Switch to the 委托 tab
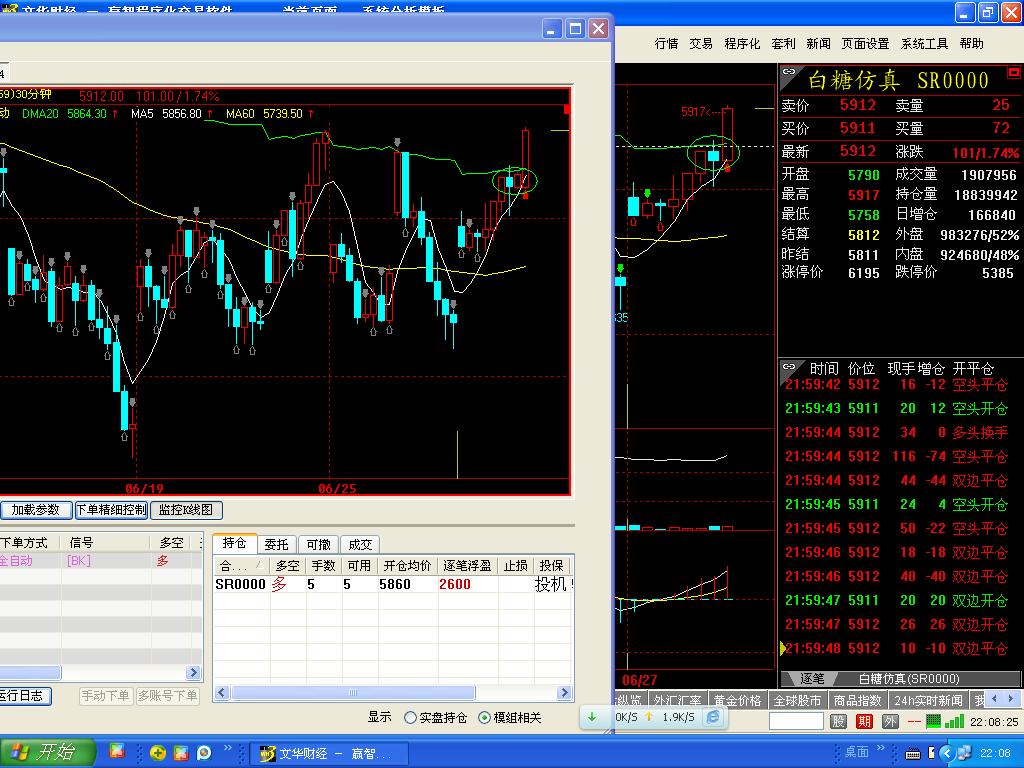The height and width of the screenshot is (768, 1024). pyautogui.click(x=276, y=544)
